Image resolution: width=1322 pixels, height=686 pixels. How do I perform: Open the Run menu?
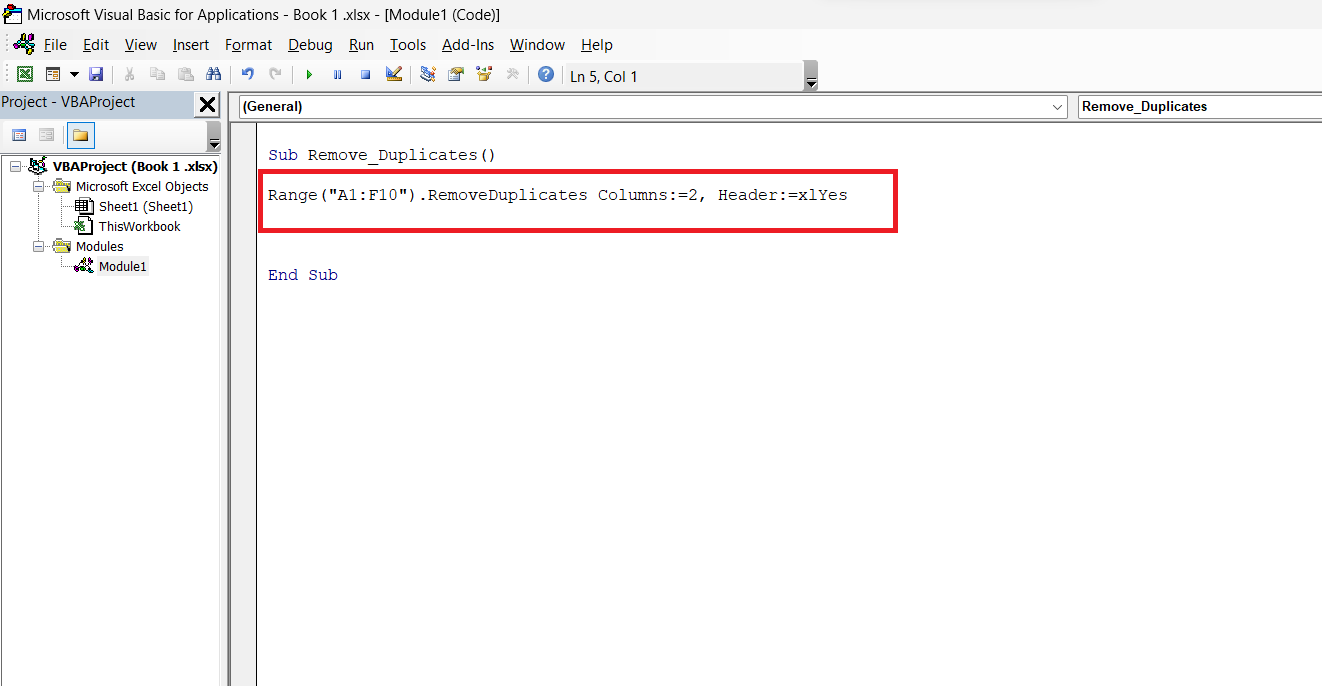click(361, 45)
